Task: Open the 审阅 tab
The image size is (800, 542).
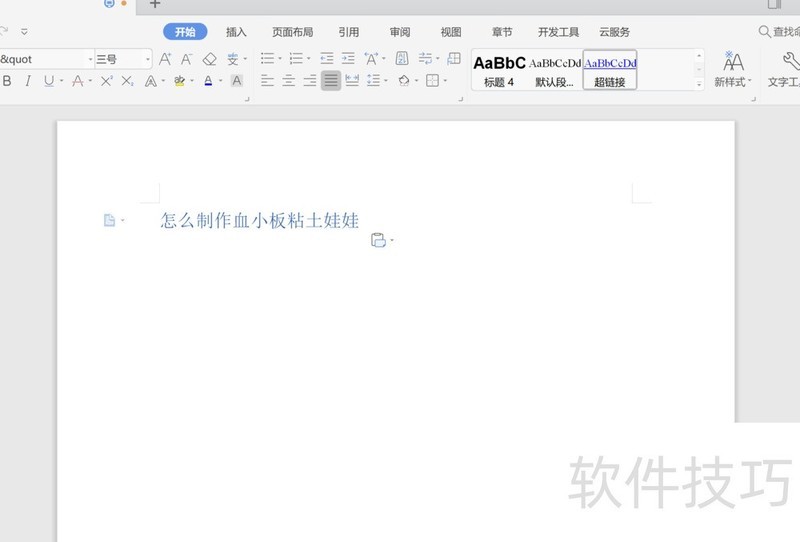Action: (x=400, y=32)
